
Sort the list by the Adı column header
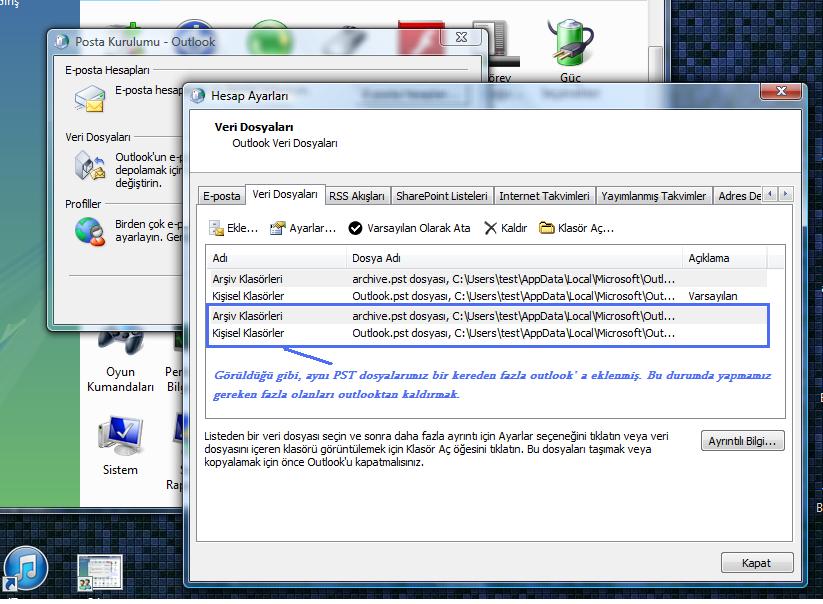coord(276,258)
